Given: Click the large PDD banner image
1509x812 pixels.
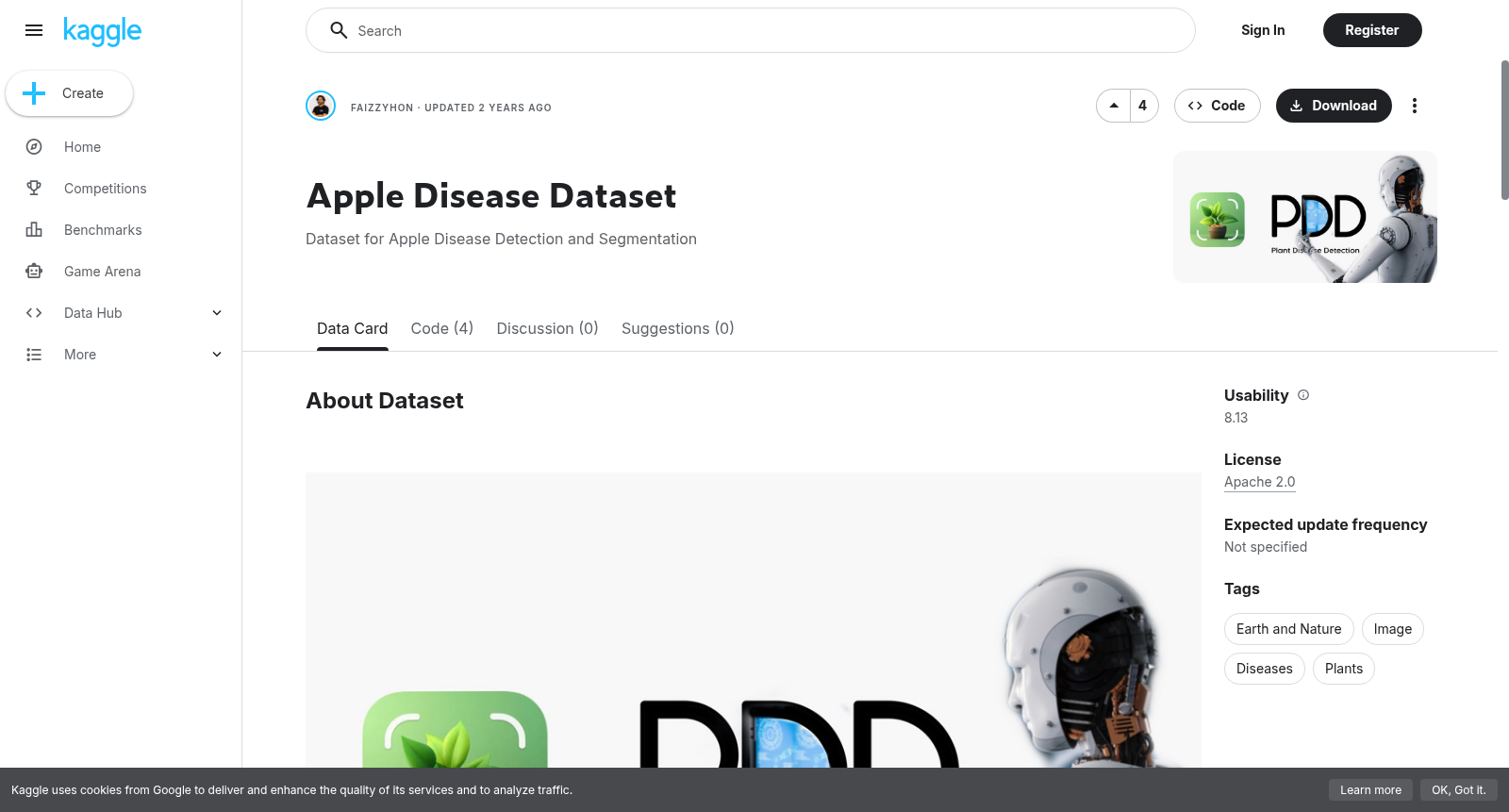Looking at the screenshot, I should (754, 620).
